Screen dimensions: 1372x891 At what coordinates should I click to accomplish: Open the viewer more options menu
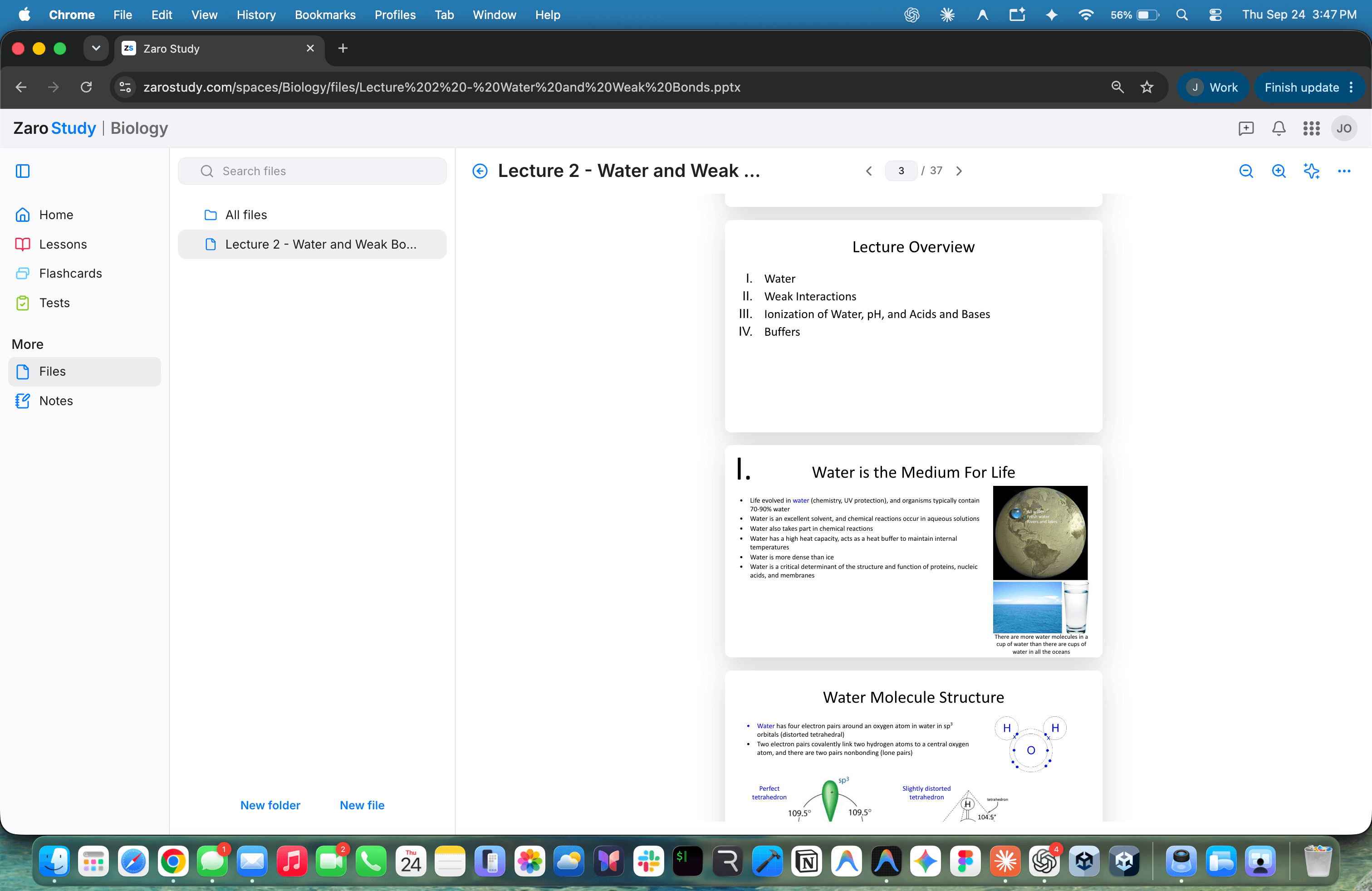click(1344, 171)
